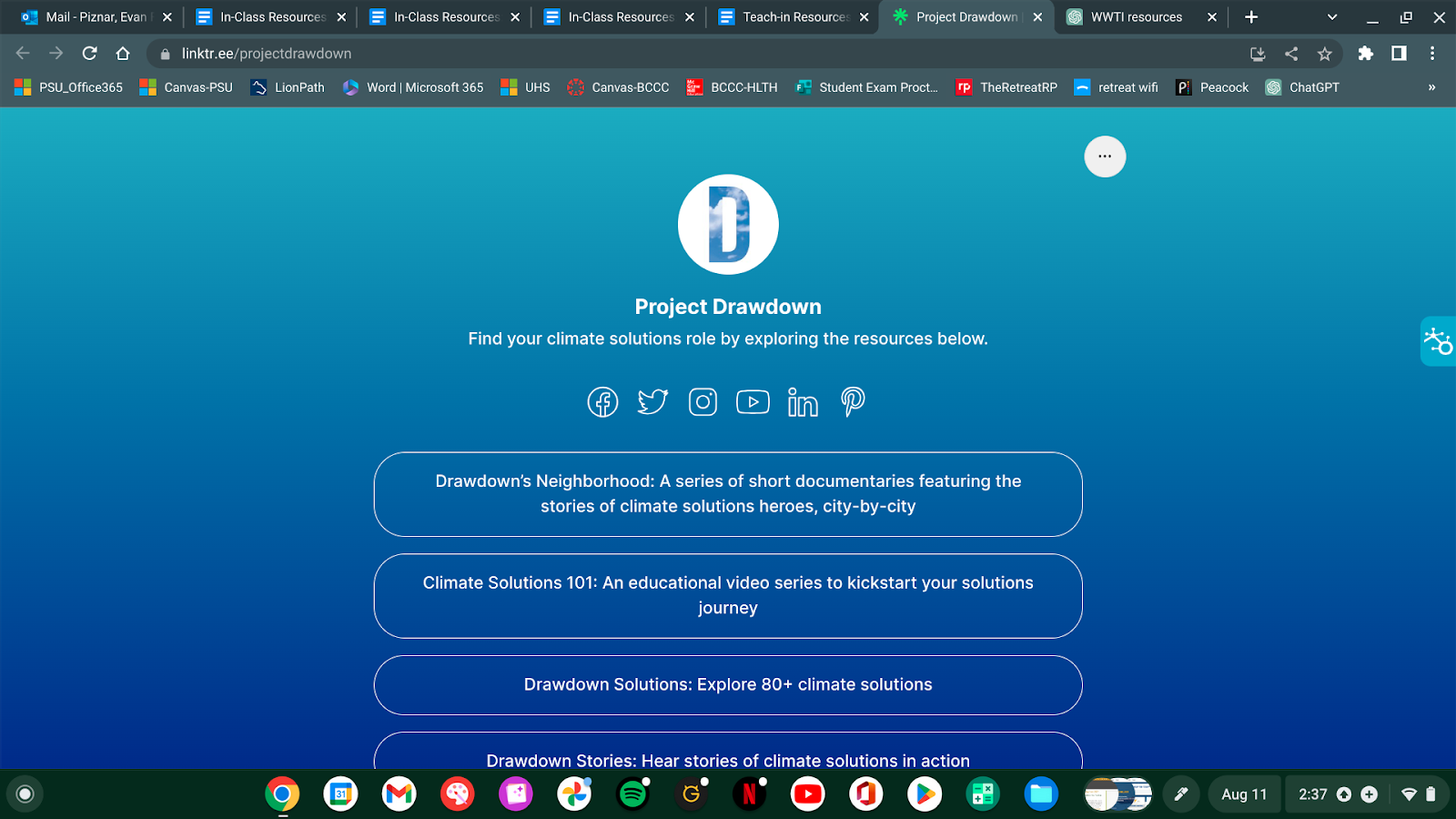Open Project Drawdown's Pinterest icon

pyautogui.click(x=853, y=401)
